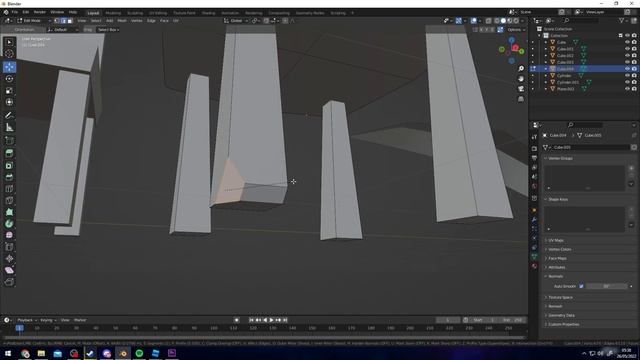Click the timeline current frame marker
Viewport: 640px width, 360px height.
tap(19, 328)
